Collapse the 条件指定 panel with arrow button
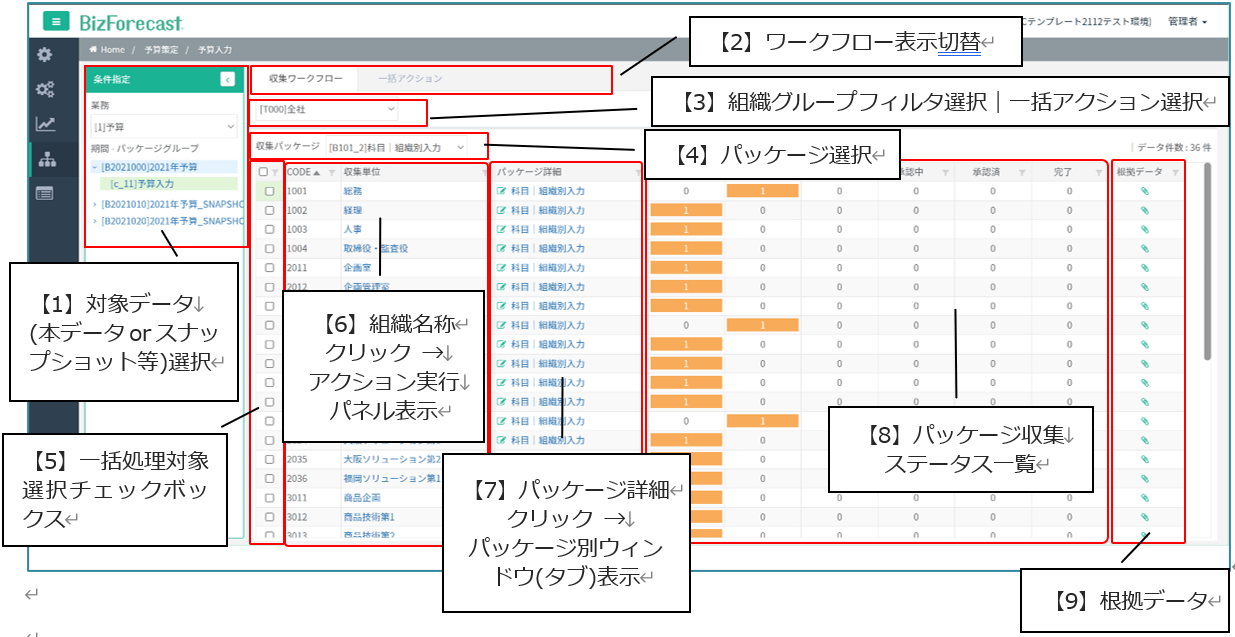This screenshot has height=637, width=1235. point(227,79)
